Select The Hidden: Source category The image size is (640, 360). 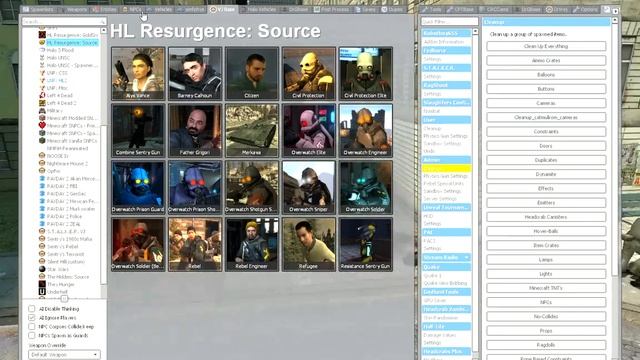coord(68,277)
